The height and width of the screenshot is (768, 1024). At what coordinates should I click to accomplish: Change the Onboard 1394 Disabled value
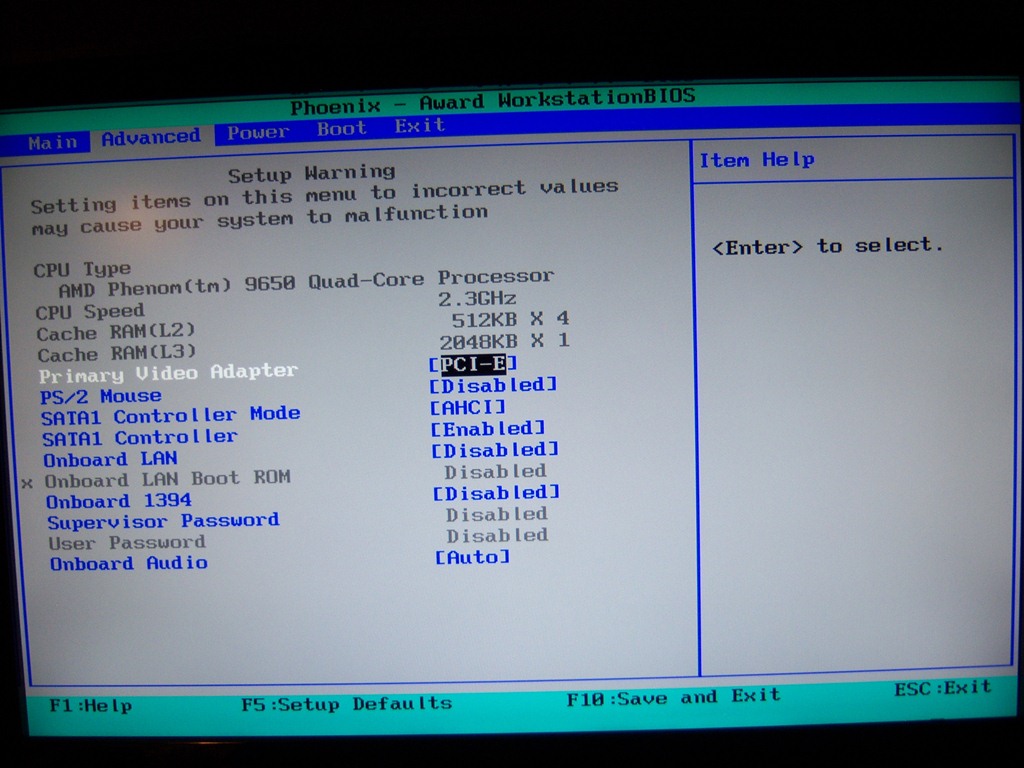click(x=496, y=492)
